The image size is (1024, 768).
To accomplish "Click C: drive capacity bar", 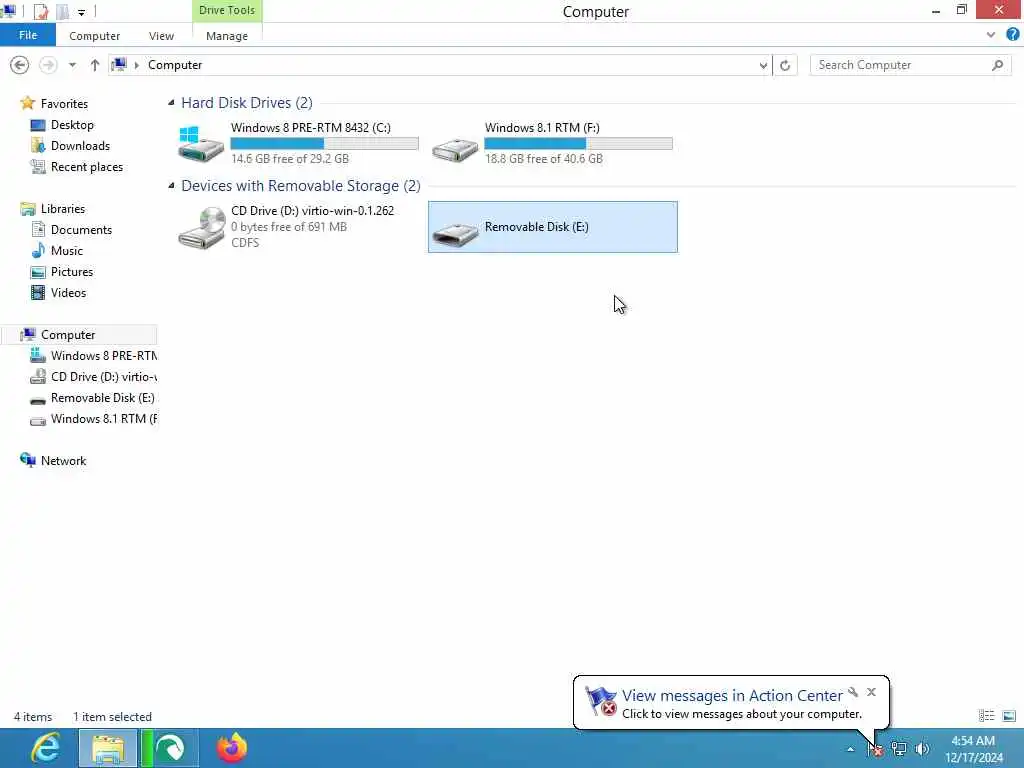I will point(325,144).
